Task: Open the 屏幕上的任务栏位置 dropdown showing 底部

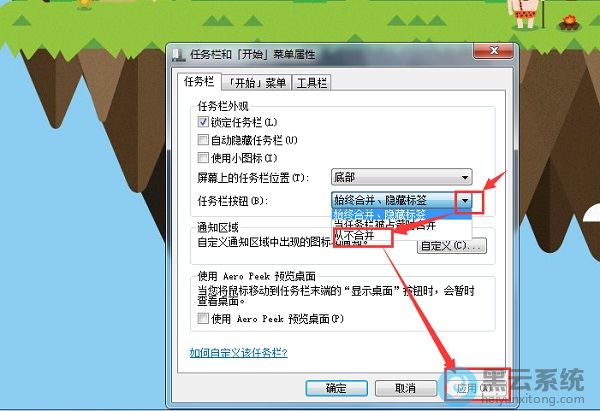Action: tap(401, 178)
